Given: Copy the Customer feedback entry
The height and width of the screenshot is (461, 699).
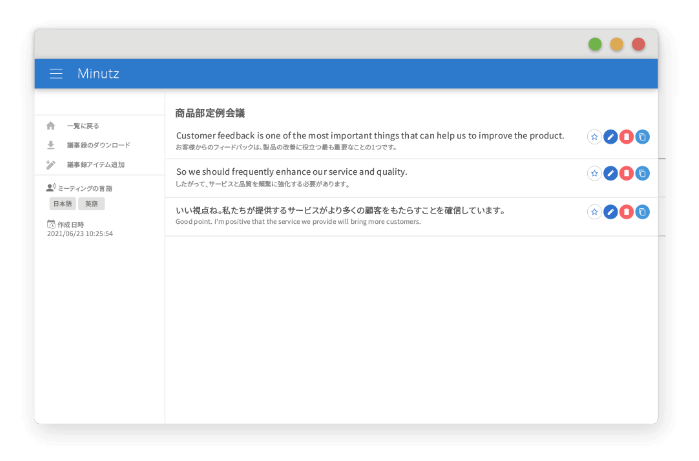Looking at the screenshot, I should (x=642, y=137).
